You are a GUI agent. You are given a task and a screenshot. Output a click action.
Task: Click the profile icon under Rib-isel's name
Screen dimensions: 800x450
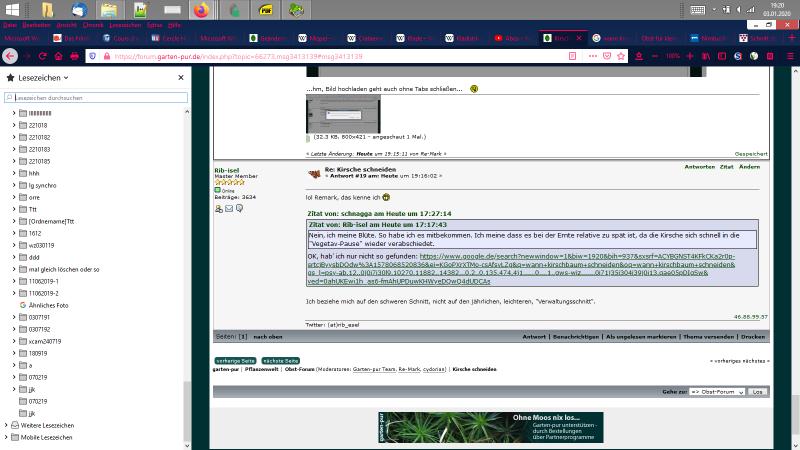pos(219,208)
